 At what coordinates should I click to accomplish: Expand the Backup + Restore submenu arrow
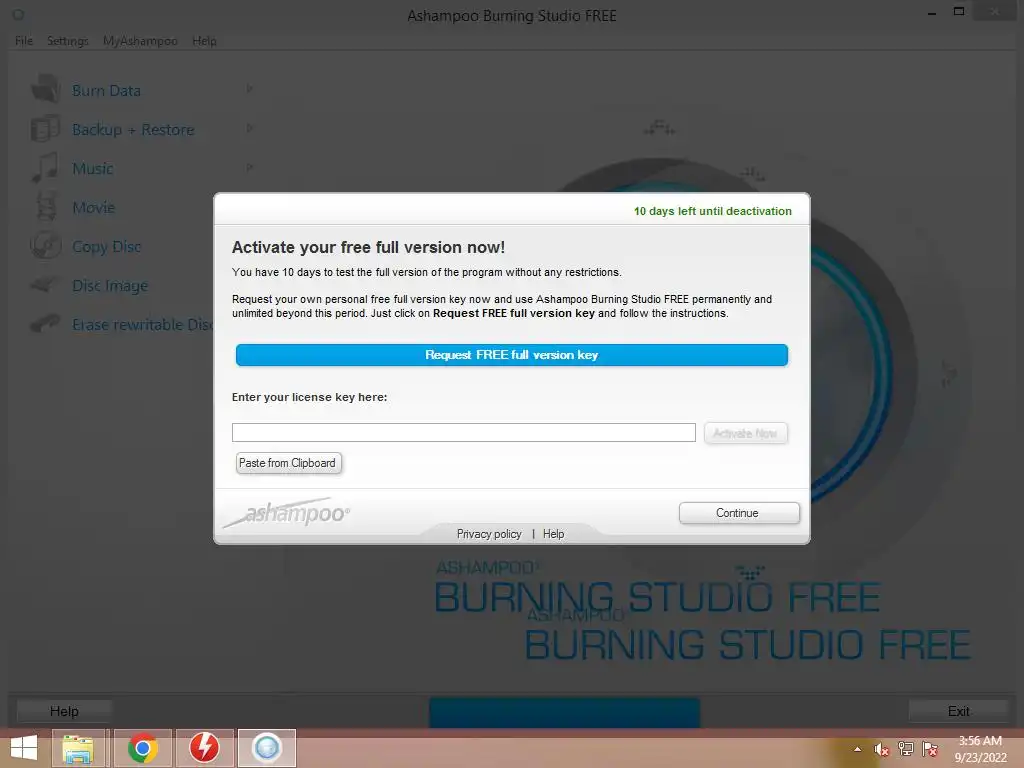point(249,128)
